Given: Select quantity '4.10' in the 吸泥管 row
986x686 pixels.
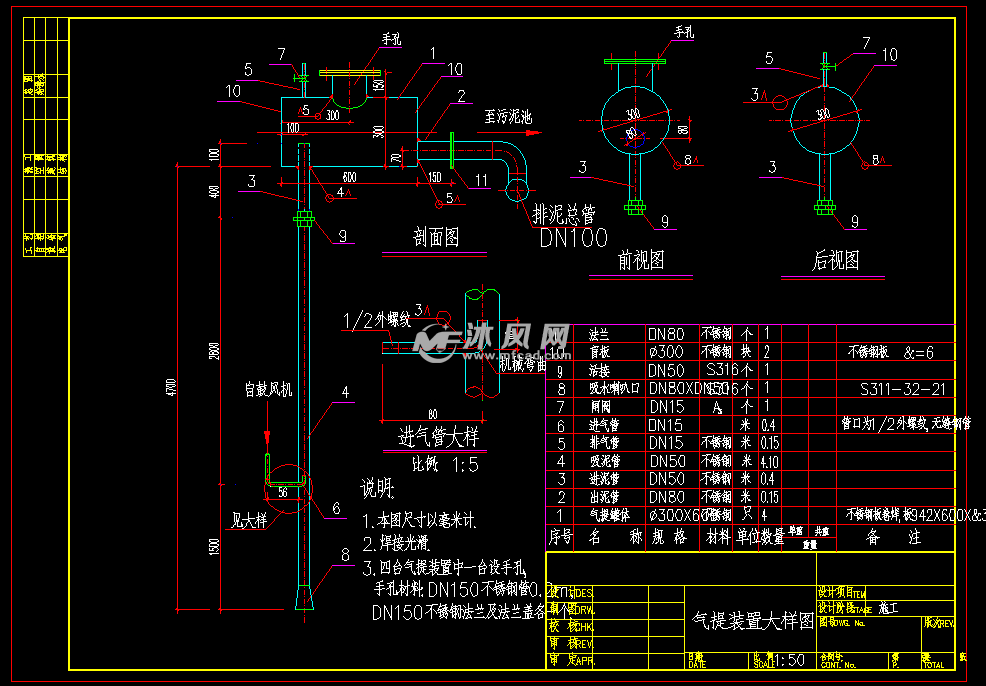Looking at the screenshot, I should (770, 462).
